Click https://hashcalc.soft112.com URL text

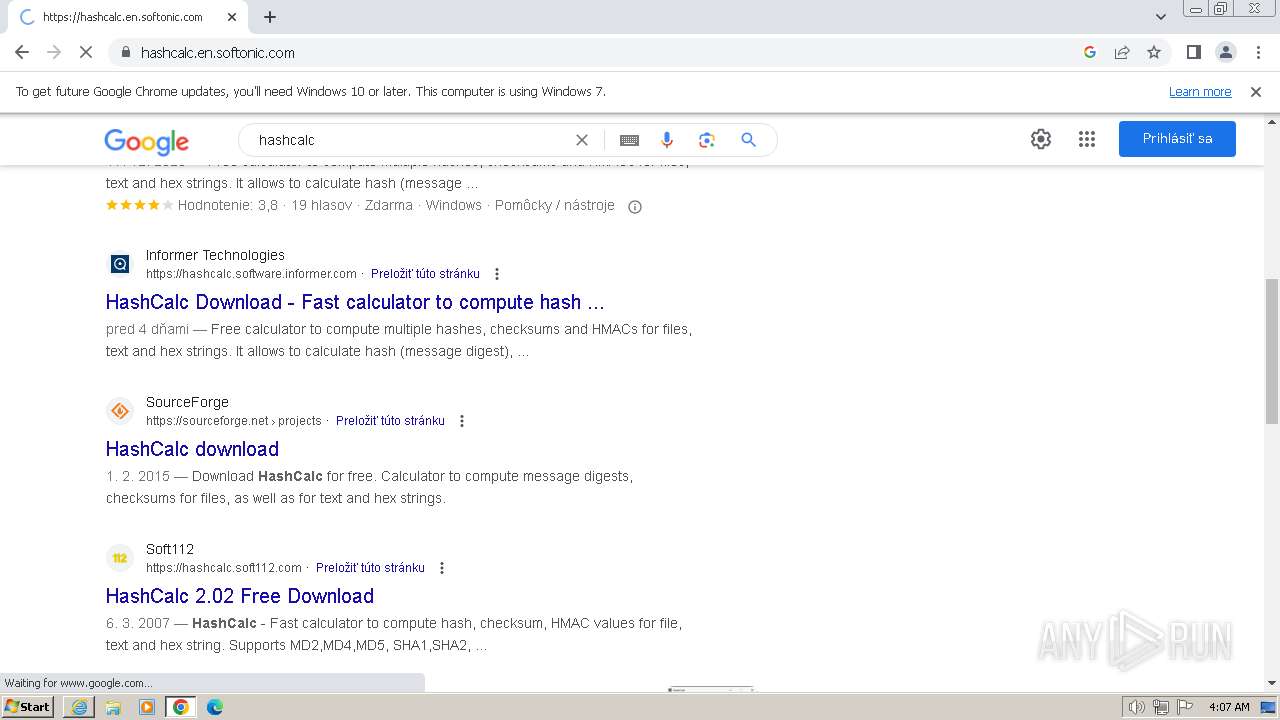pos(224,568)
